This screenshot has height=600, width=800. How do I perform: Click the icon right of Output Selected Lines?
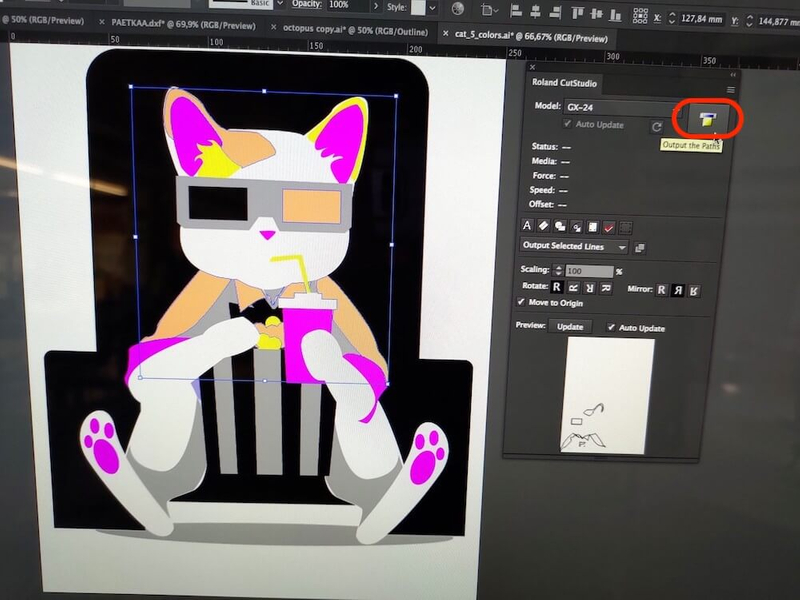pyautogui.click(x=640, y=247)
